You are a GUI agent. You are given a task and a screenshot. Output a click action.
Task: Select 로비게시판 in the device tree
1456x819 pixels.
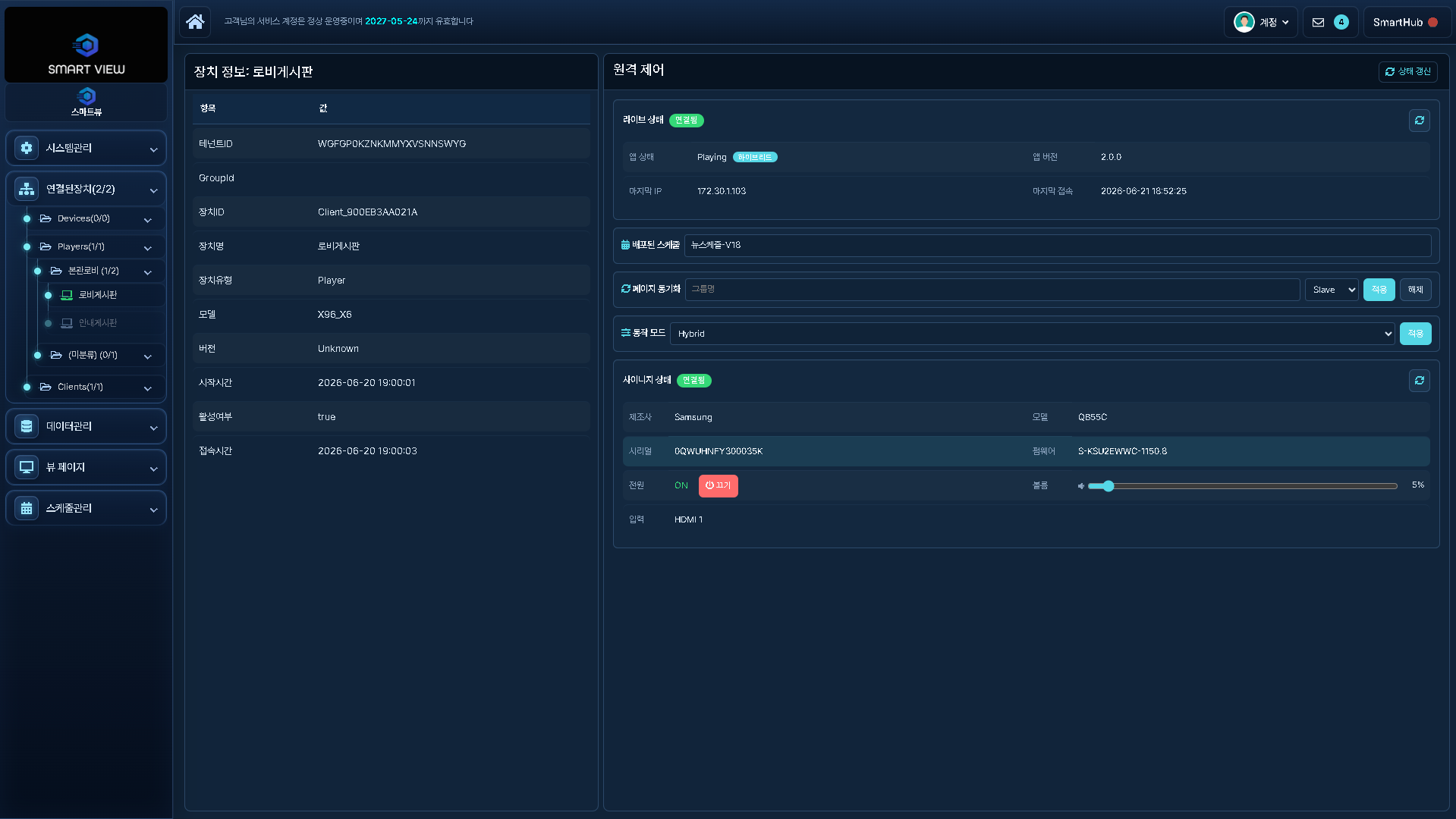tap(98, 295)
